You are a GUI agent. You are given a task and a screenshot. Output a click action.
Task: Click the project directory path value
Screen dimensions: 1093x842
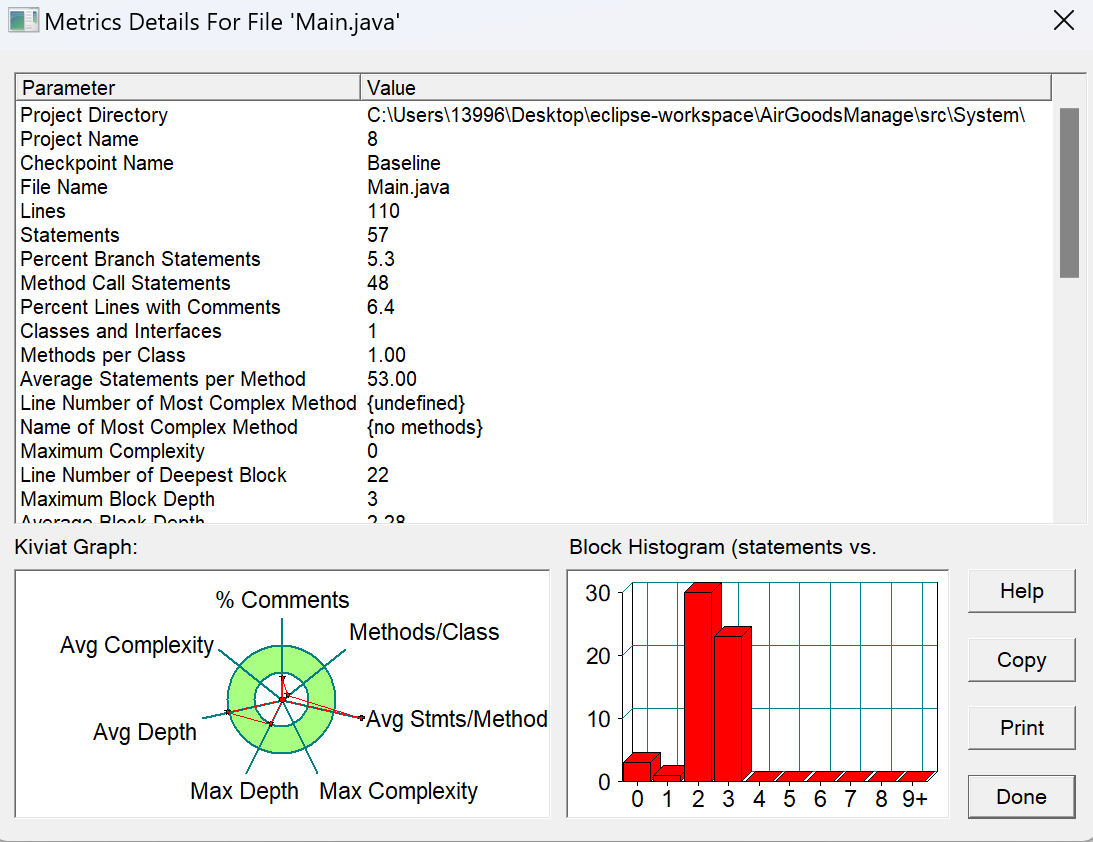click(696, 115)
